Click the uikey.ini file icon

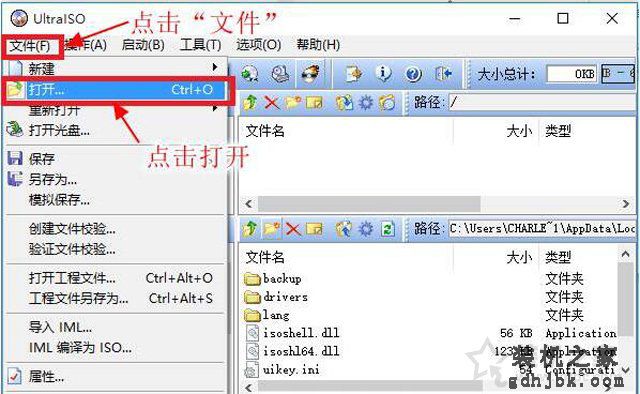pyautogui.click(x=251, y=370)
